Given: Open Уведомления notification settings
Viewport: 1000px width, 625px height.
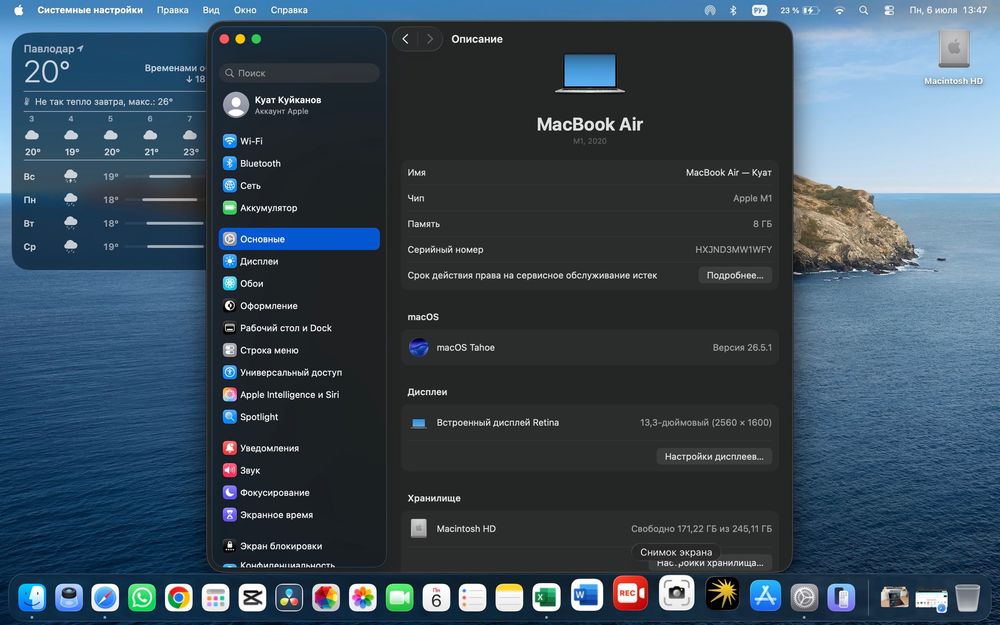Looking at the screenshot, I should 299,448.
